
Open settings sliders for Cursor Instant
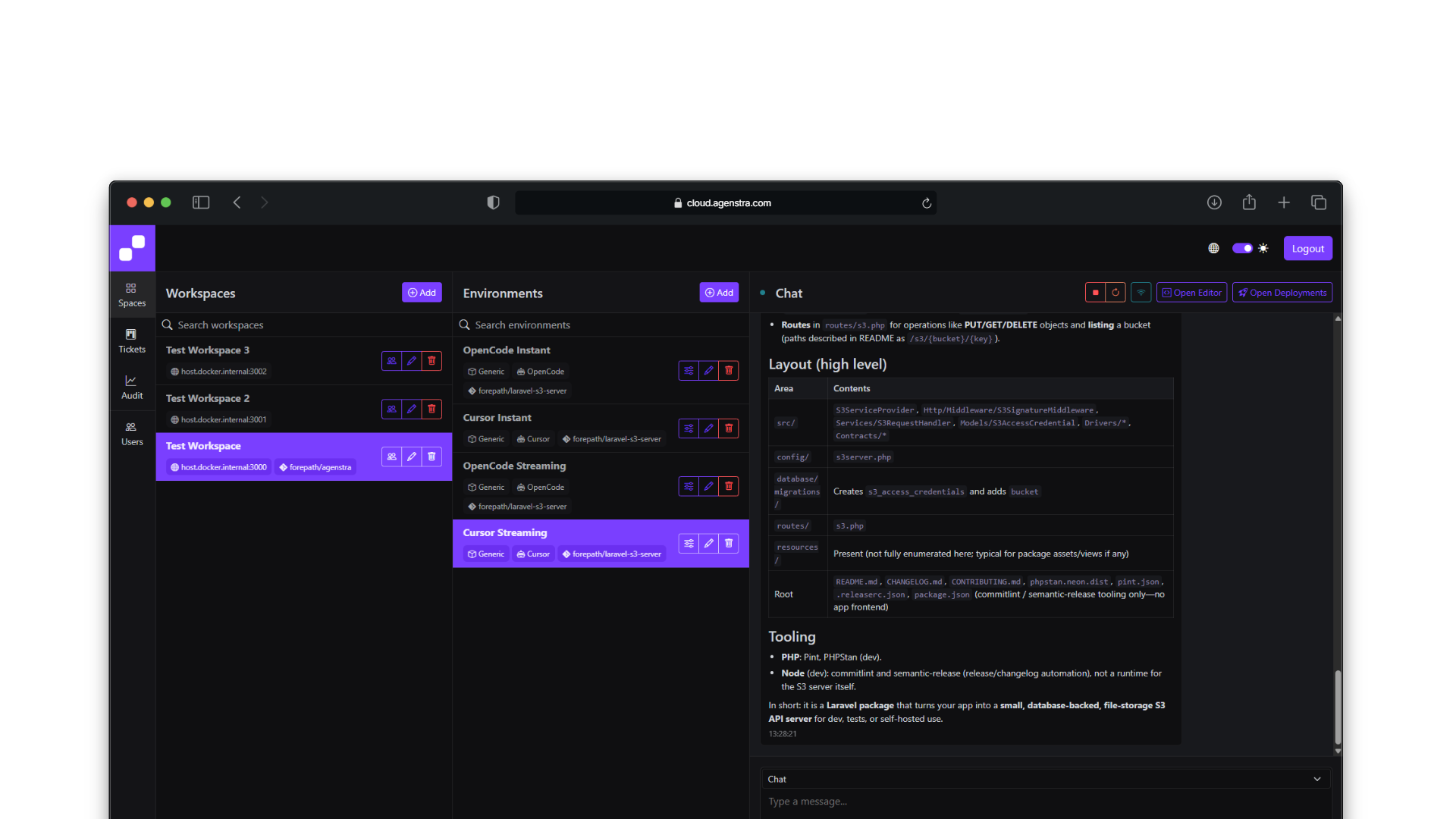pyautogui.click(x=689, y=428)
